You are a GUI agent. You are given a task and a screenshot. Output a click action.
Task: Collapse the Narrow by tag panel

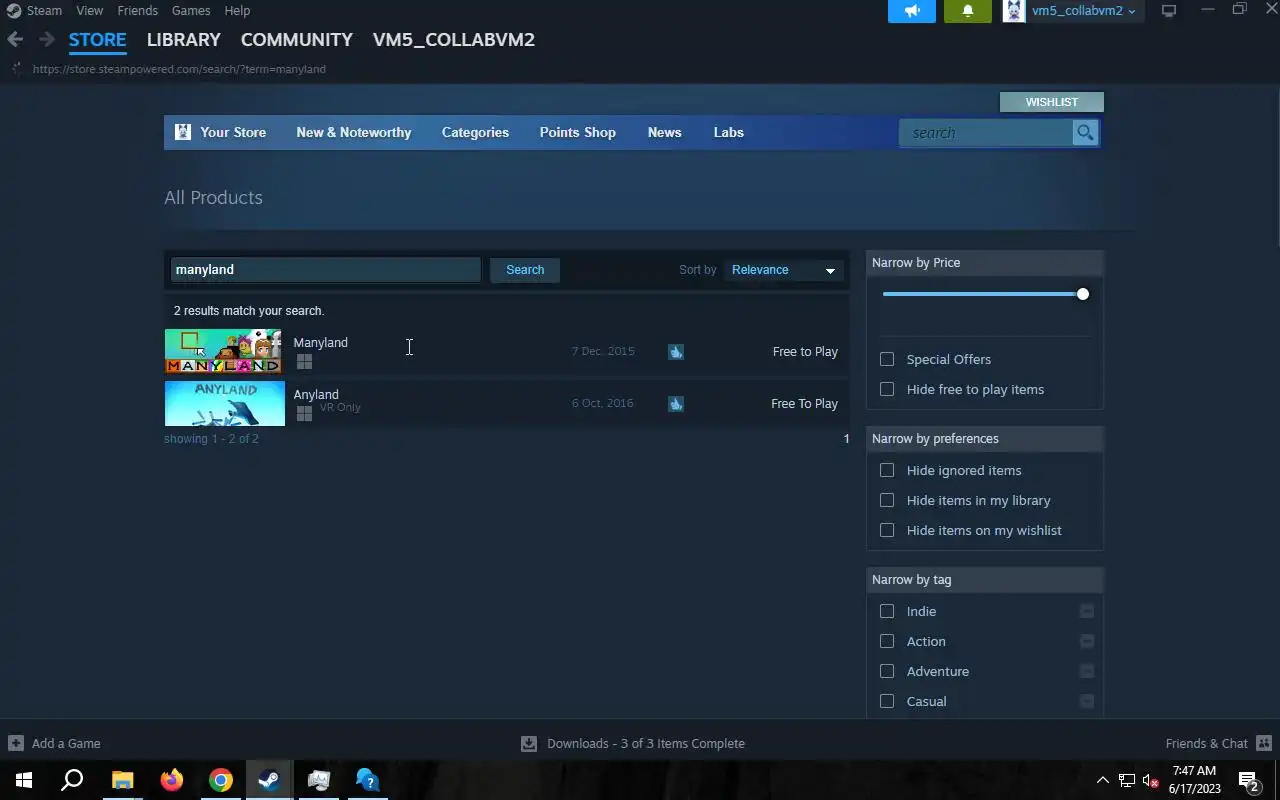click(x=985, y=580)
